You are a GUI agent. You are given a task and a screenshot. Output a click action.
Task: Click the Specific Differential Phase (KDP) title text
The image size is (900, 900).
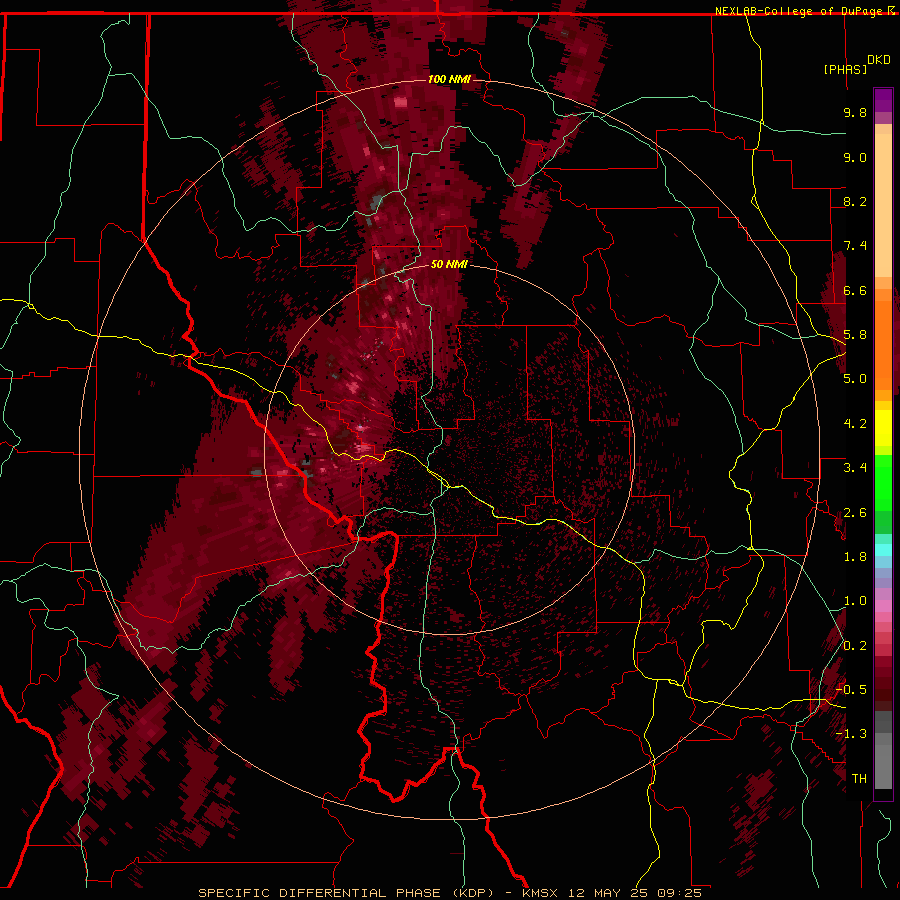tap(346, 893)
